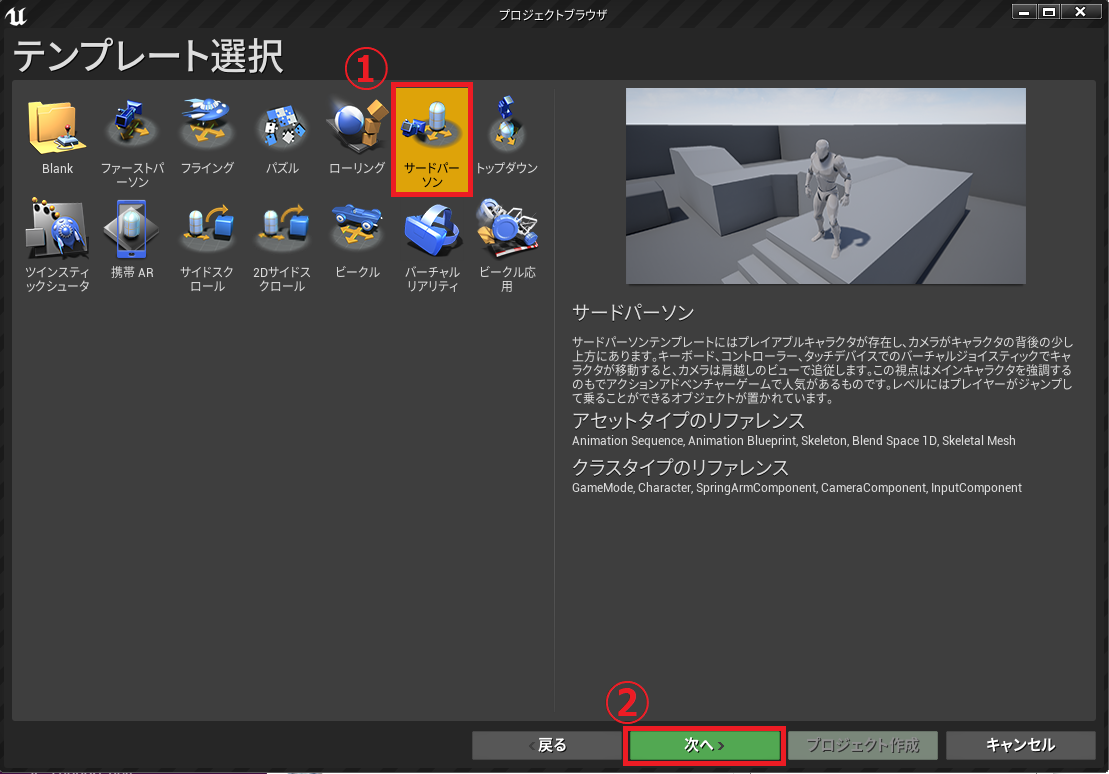Pick the 2Dサイドスクロール template

pos(282,245)
